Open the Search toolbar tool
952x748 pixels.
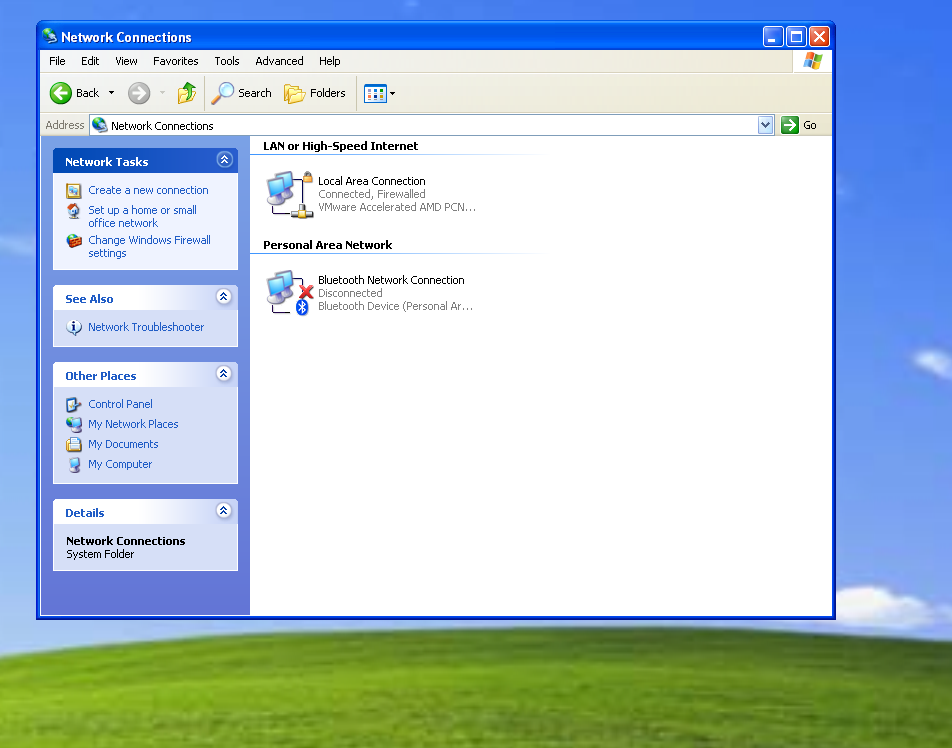[241, 93]
